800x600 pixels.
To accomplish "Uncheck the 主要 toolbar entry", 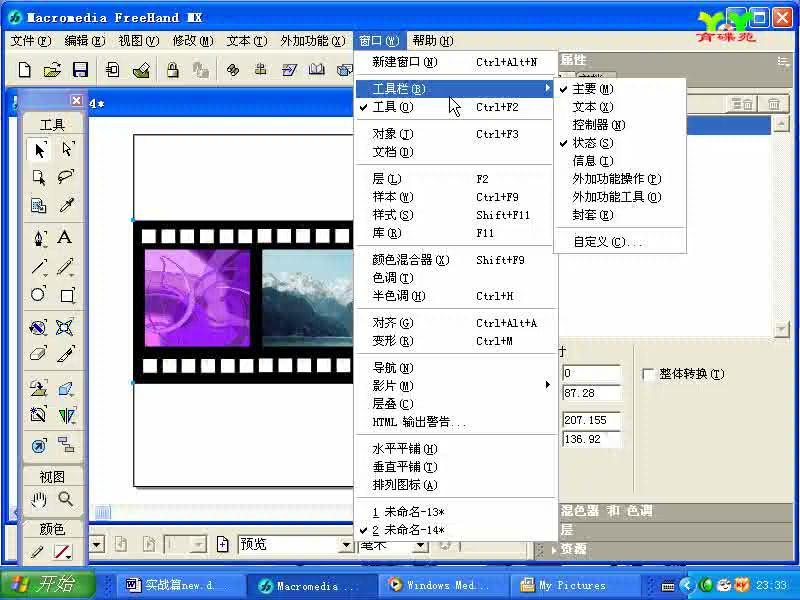I will [620, 89].
